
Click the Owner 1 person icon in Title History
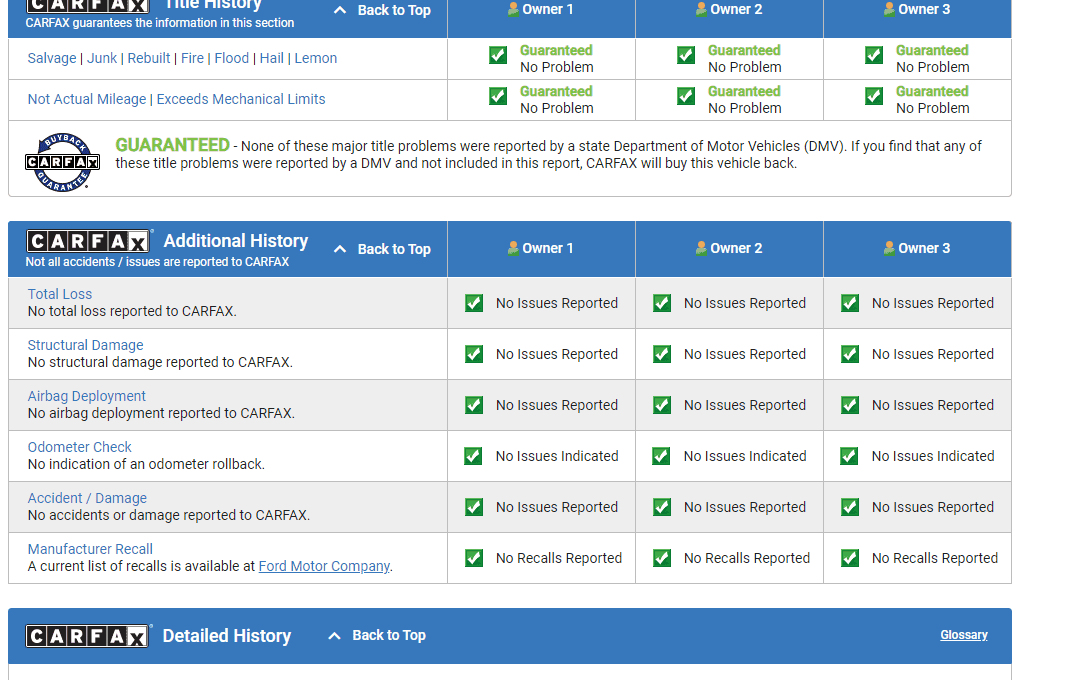point(513,10)
